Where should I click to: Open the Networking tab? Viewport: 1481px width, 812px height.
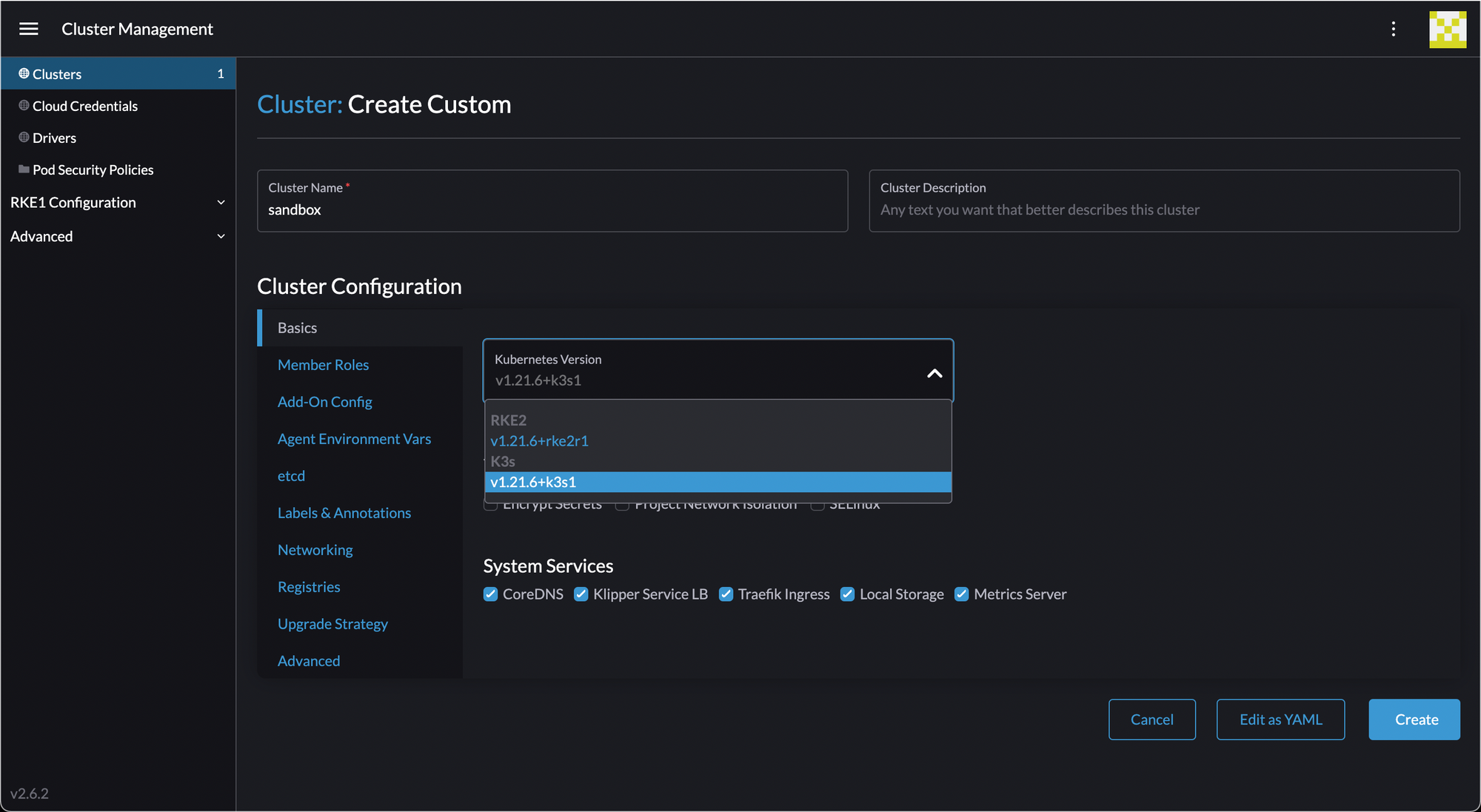315,550
